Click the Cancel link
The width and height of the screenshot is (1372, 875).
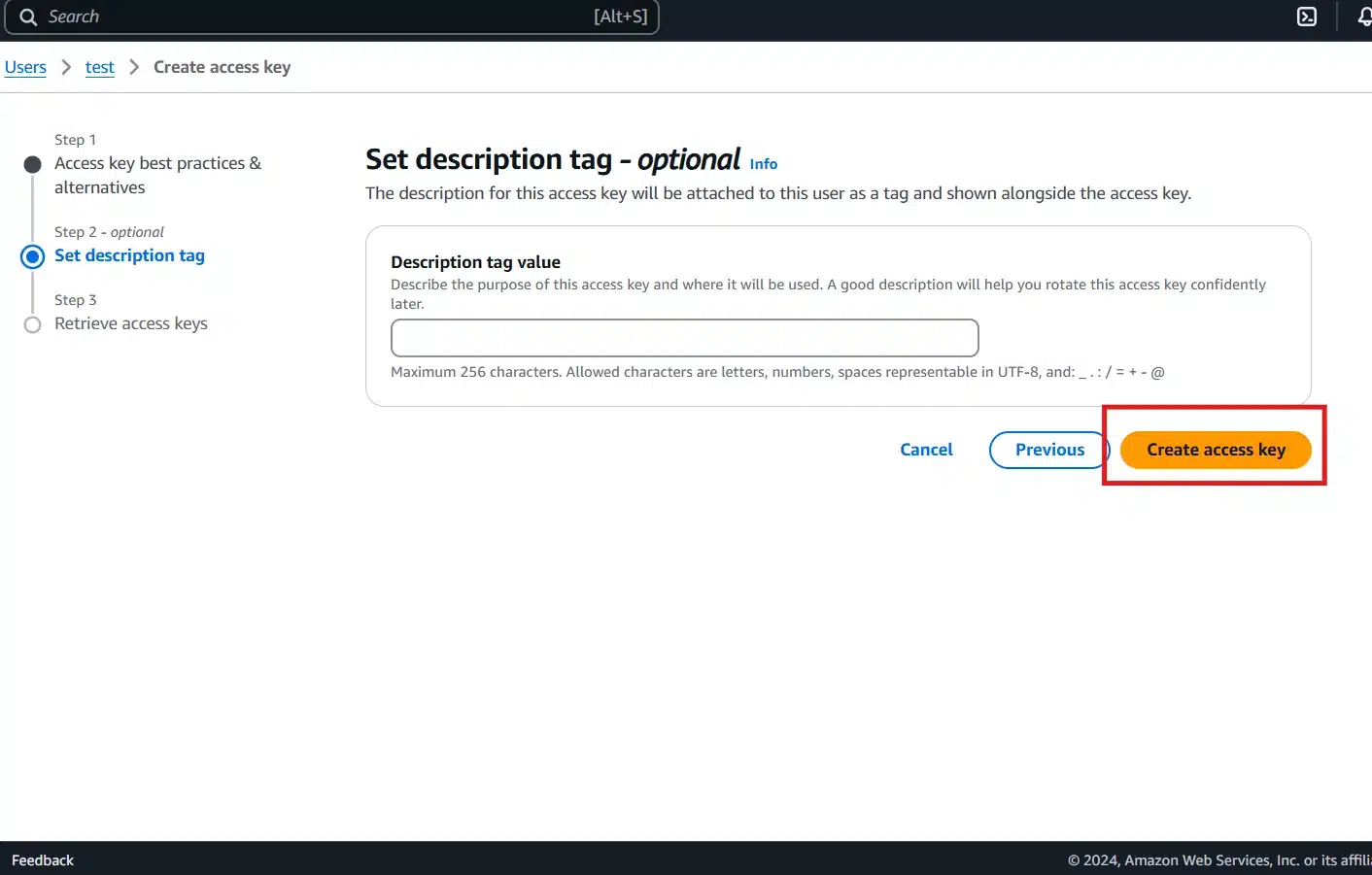tap(925, 449)
